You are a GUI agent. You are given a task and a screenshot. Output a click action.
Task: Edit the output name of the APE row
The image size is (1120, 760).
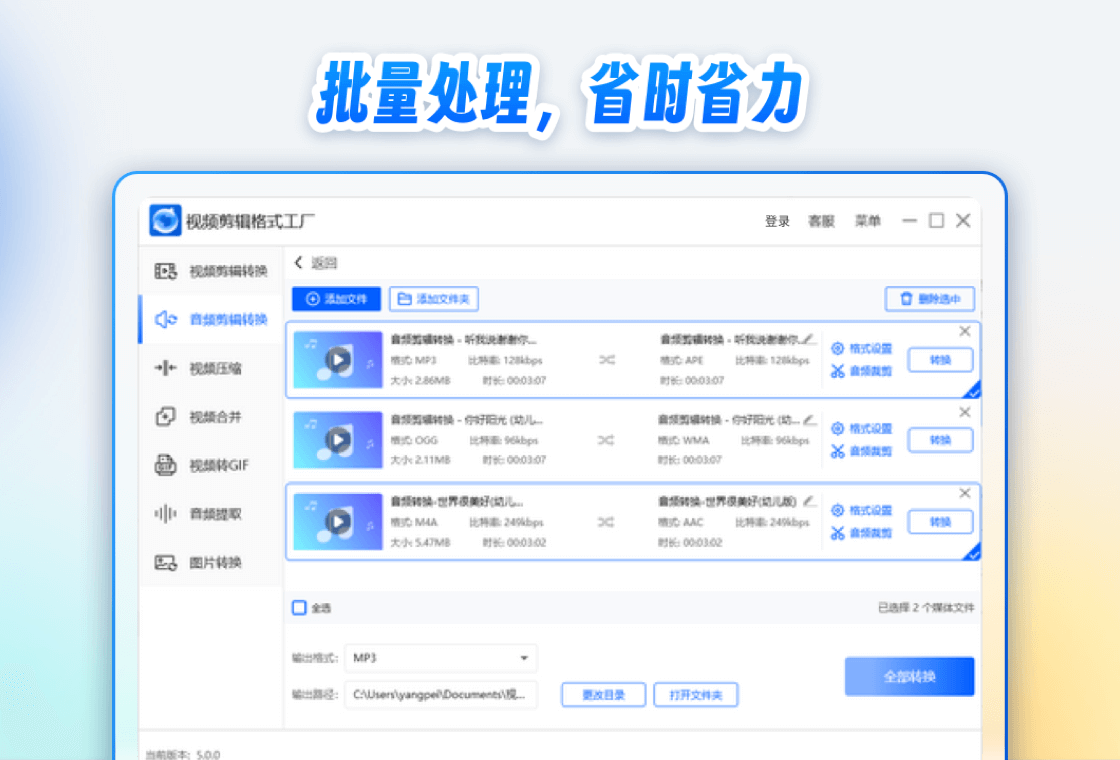[x=809, y=339]
